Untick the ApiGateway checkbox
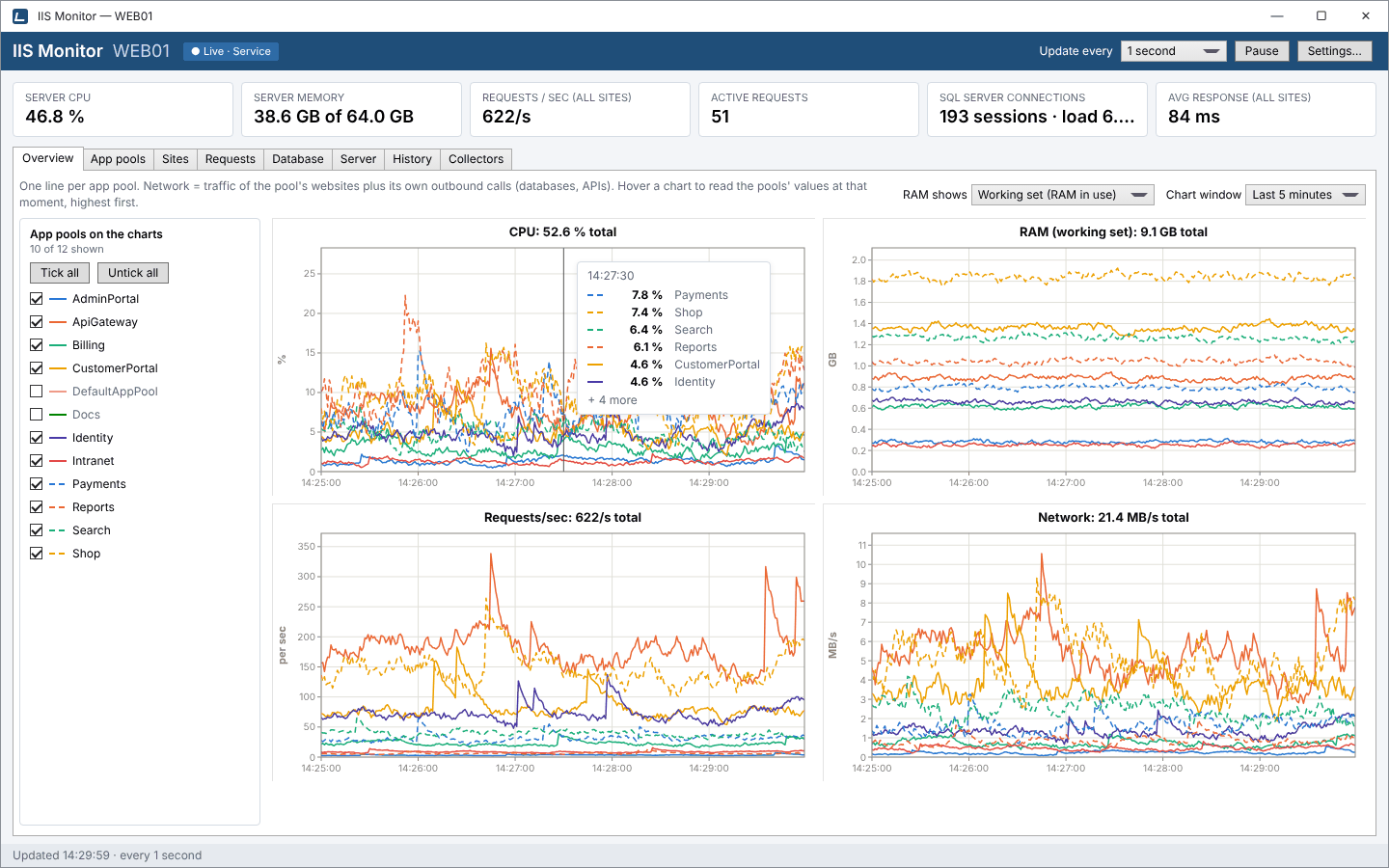Screen dimensions: 1389x868 (x=37, y=322)
